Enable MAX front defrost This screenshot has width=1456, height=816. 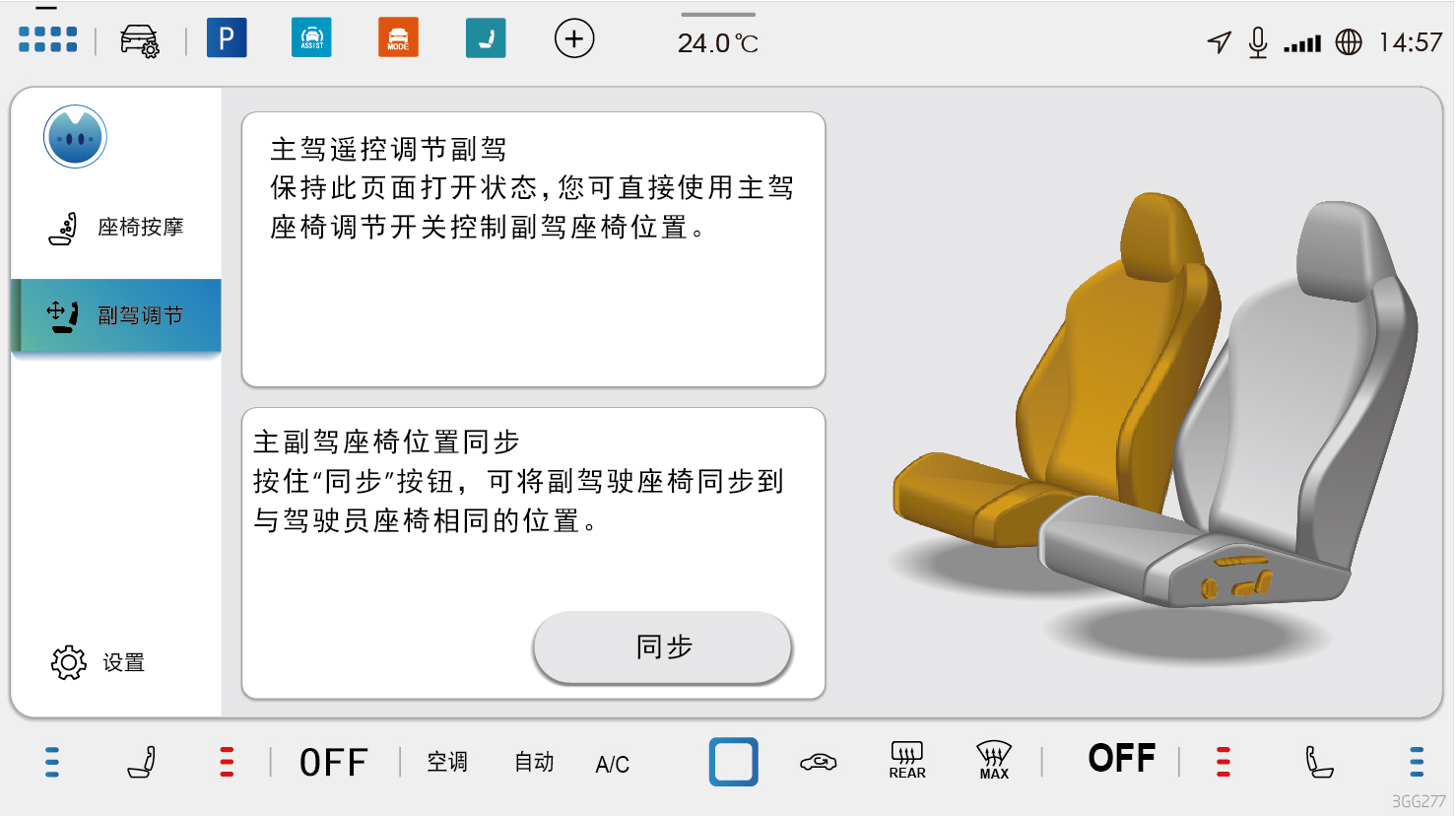click(994, 761)
